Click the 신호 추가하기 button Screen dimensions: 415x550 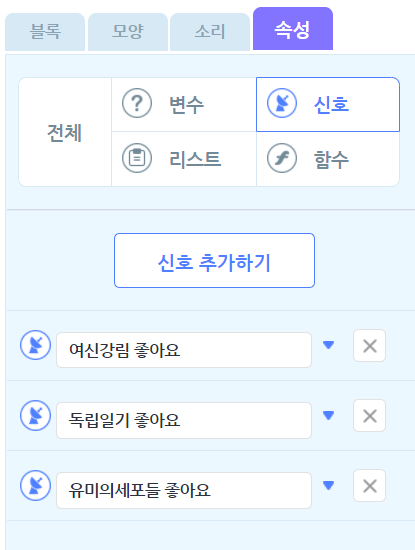click(x=214, y=261)
